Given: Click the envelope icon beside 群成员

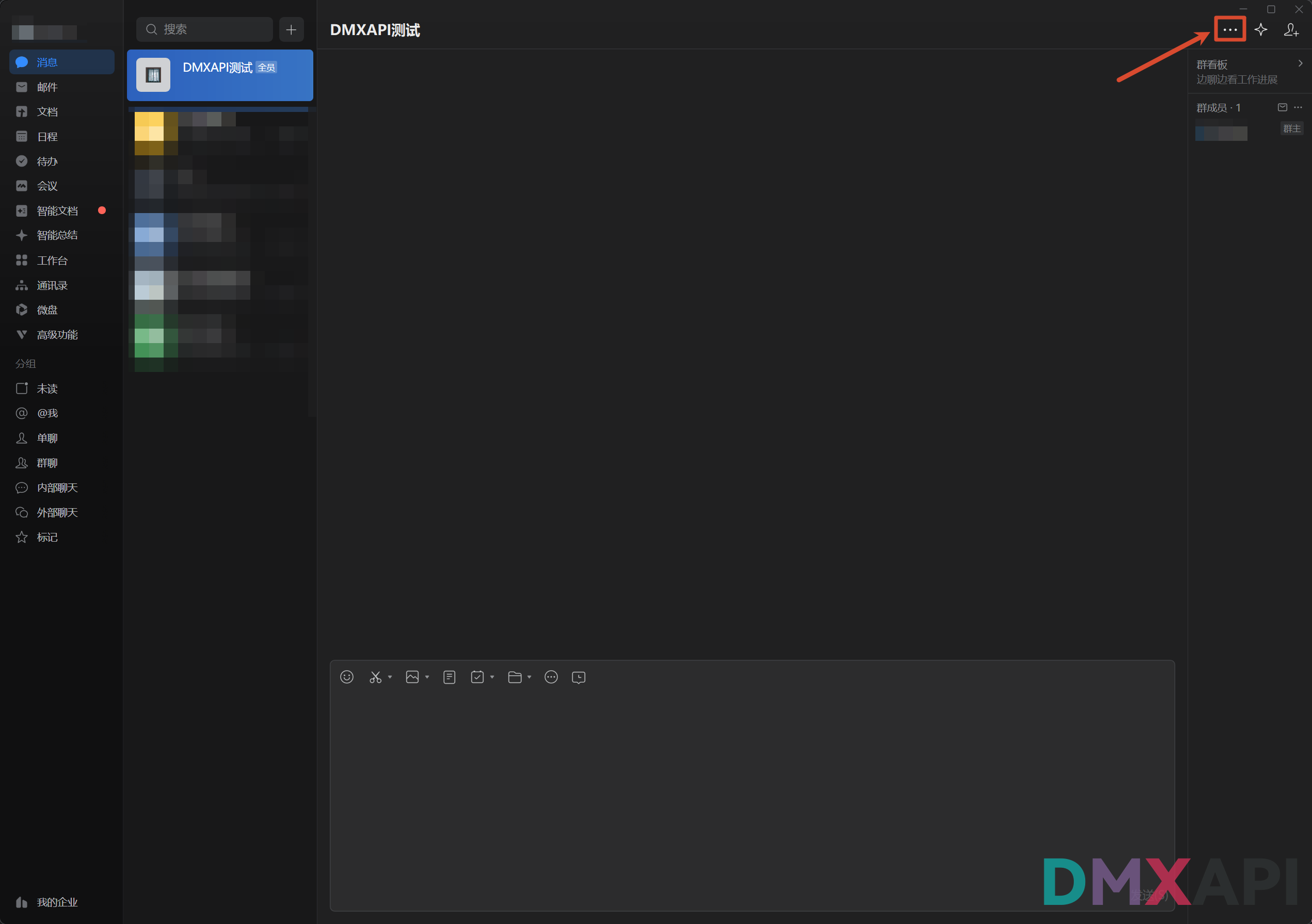Looking at the screenshot, I should point(1282,107).
